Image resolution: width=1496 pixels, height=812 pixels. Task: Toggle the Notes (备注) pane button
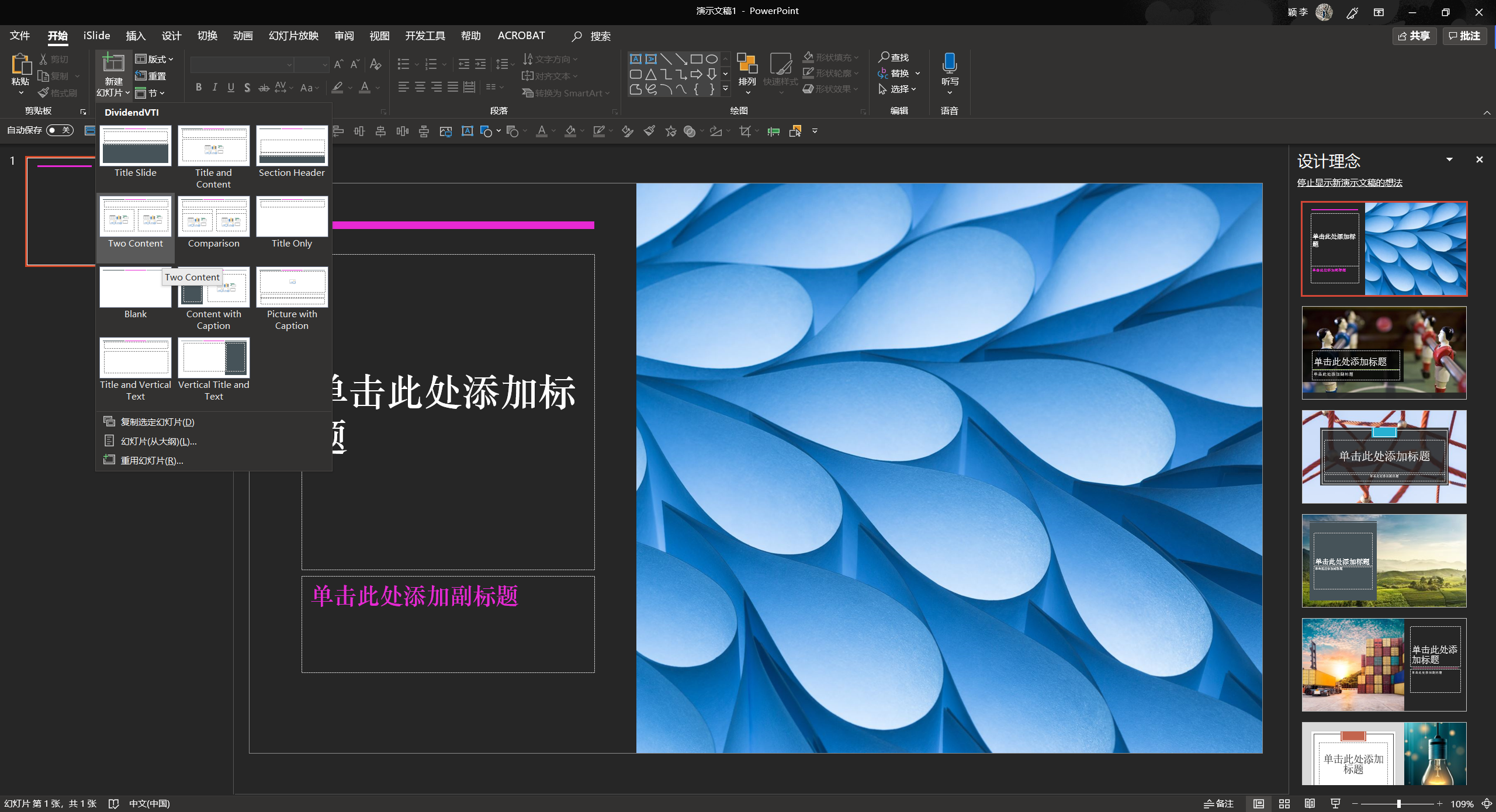point(1219,804)
